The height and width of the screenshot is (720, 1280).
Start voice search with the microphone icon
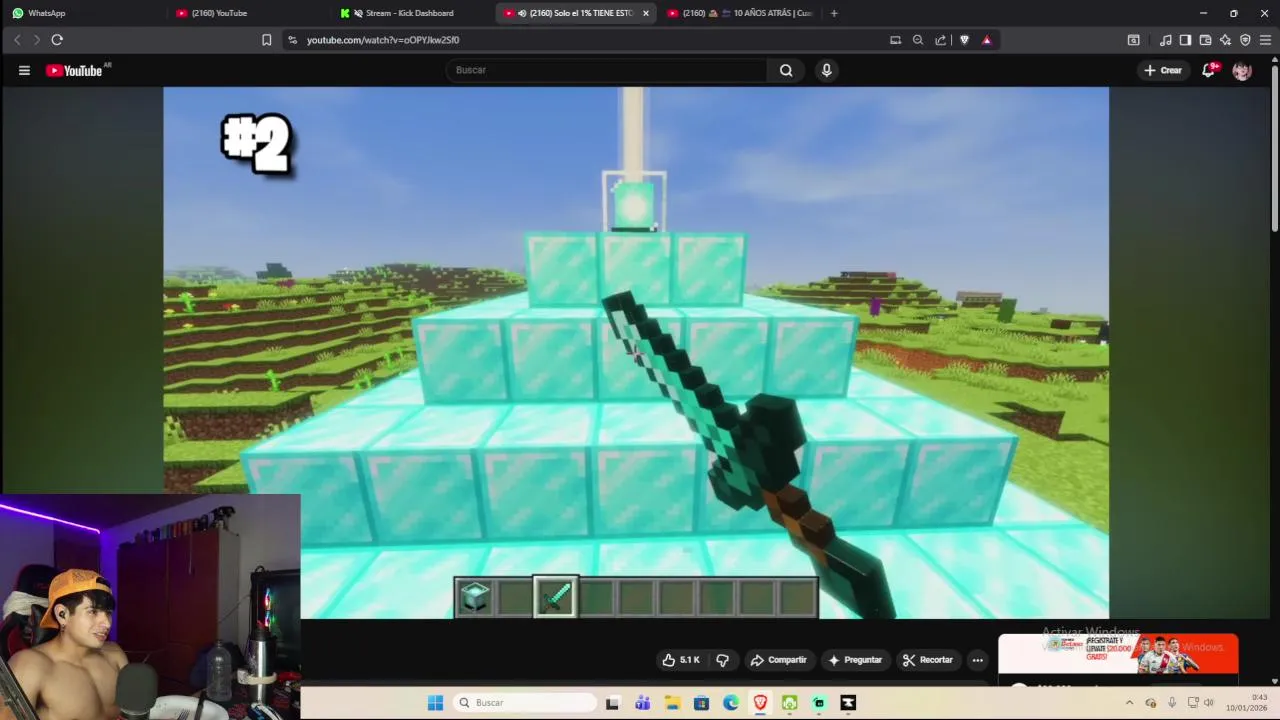click(x=826, y=70)
